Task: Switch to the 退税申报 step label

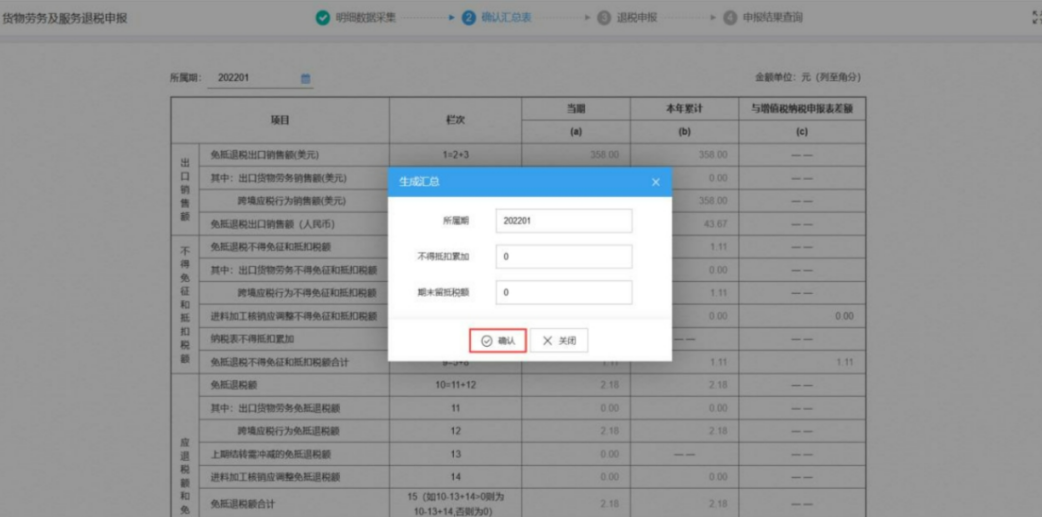Action: [637, 18]
